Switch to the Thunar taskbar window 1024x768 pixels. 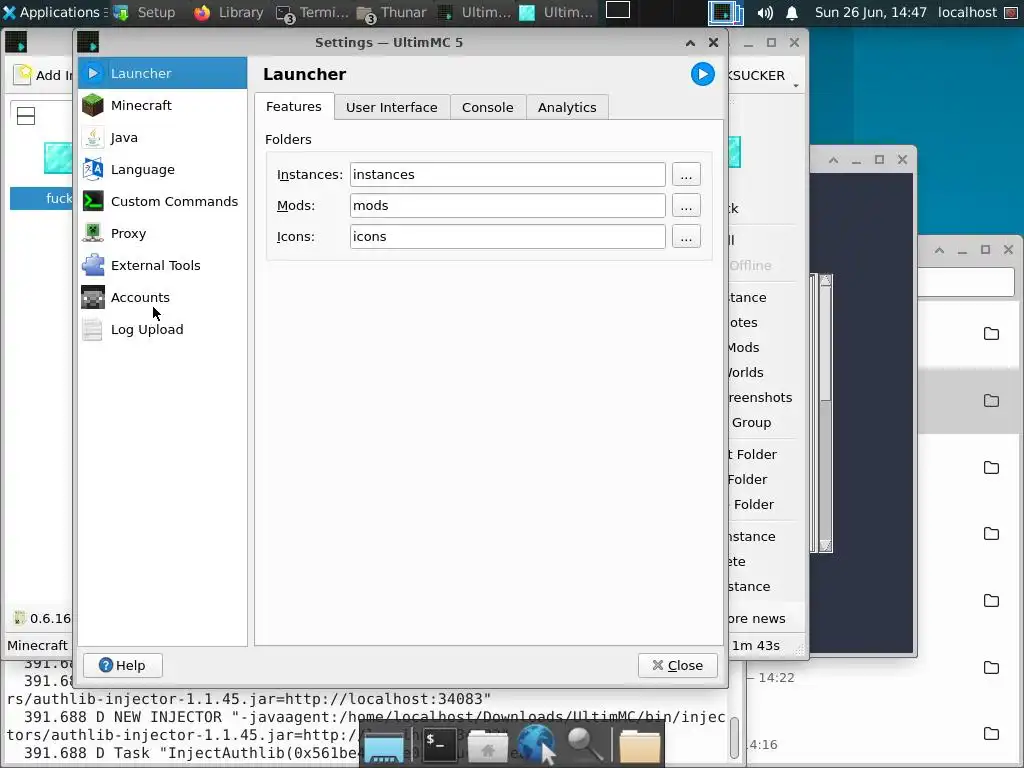coord(392,12)
